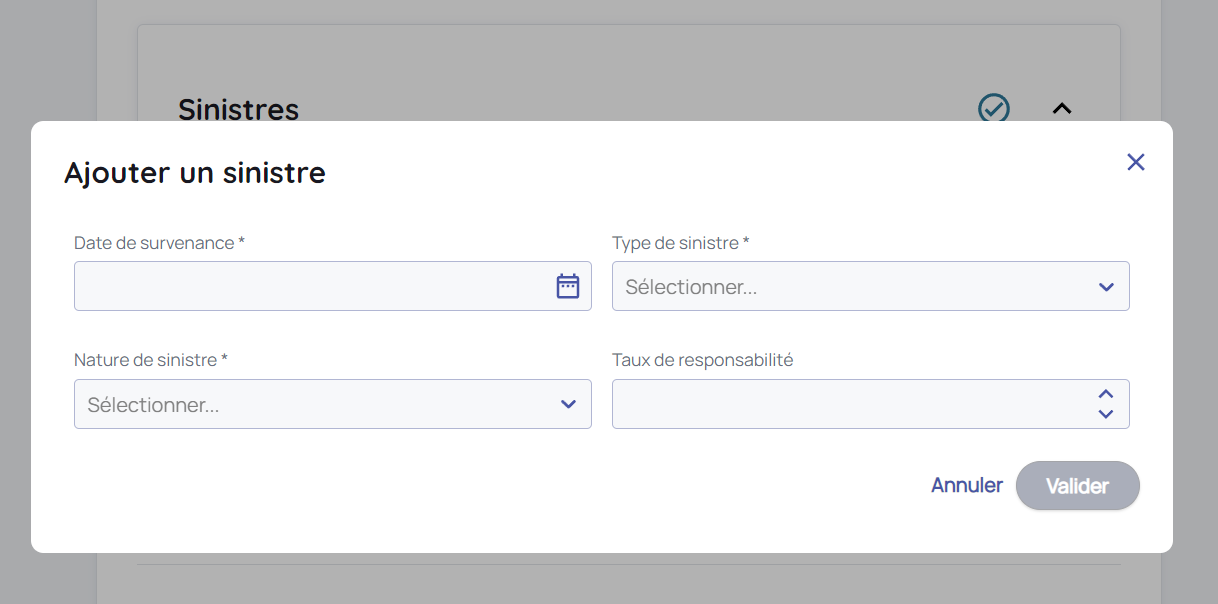Expand the Nature de sinistre chevron arrow
The width and height of the screenshot is (1218, 604).
[568, 404]
